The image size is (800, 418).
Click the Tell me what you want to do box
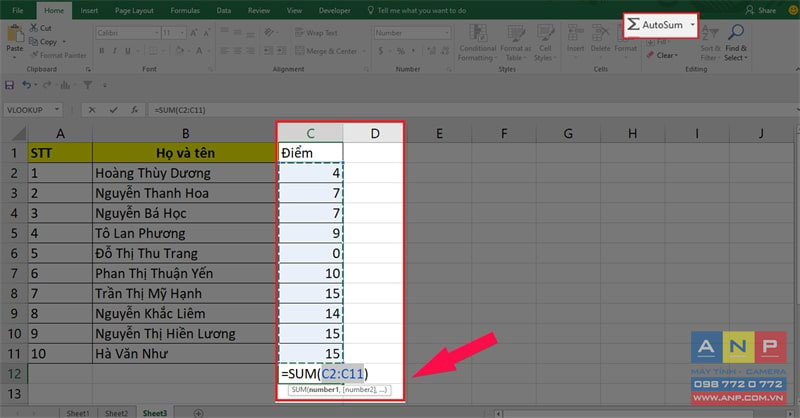coord(417,10)
